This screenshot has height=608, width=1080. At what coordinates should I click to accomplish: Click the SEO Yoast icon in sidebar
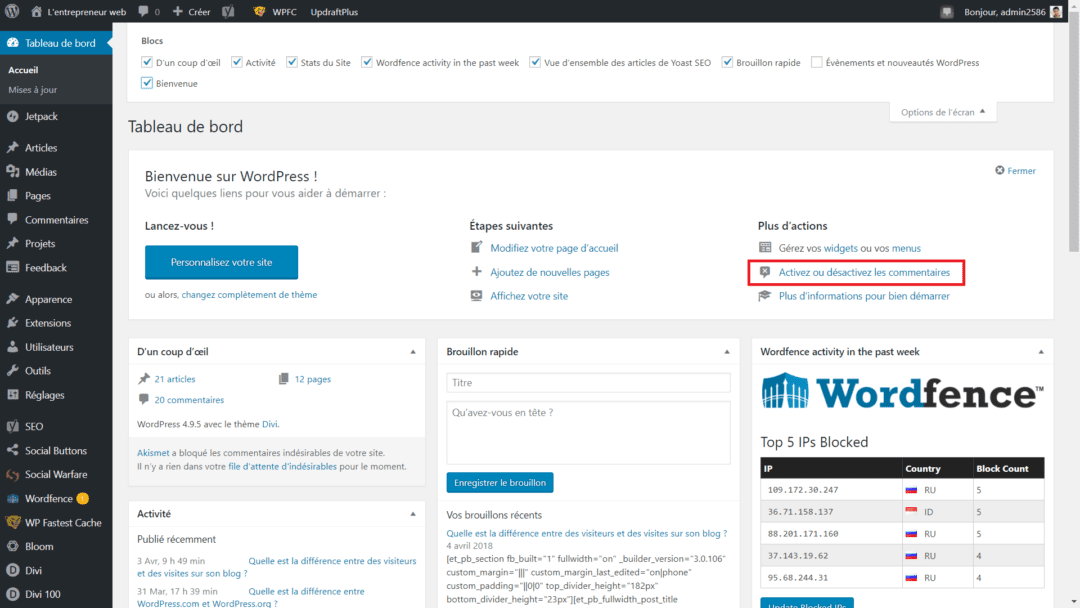(x=12, y=426)
